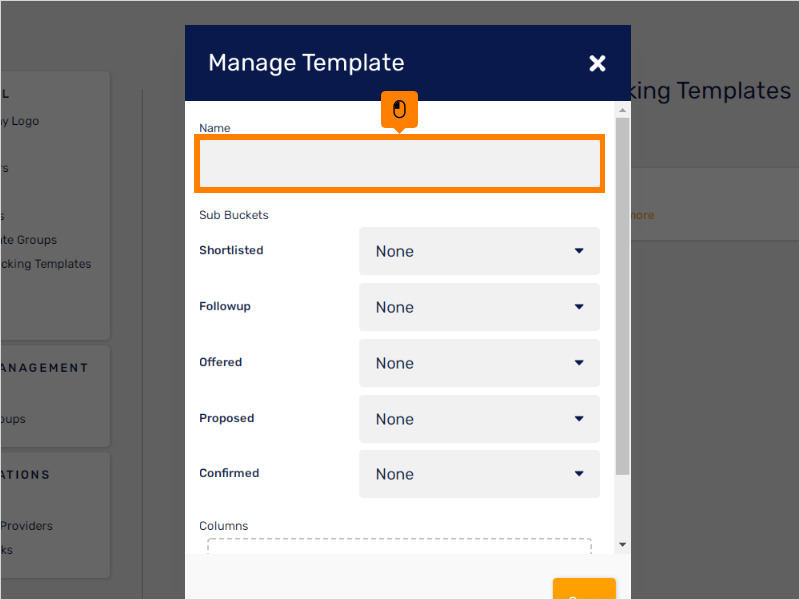This screenshot has height=600, width=800.
Task: Click the orange pointer icon above the Name field
Action: (x=399, y=110)
